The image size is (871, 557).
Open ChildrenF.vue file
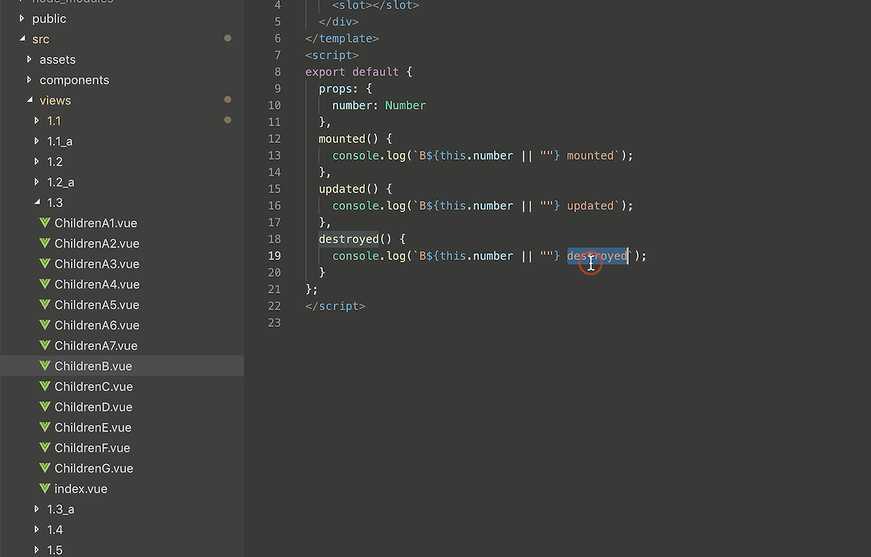(92, 448)
